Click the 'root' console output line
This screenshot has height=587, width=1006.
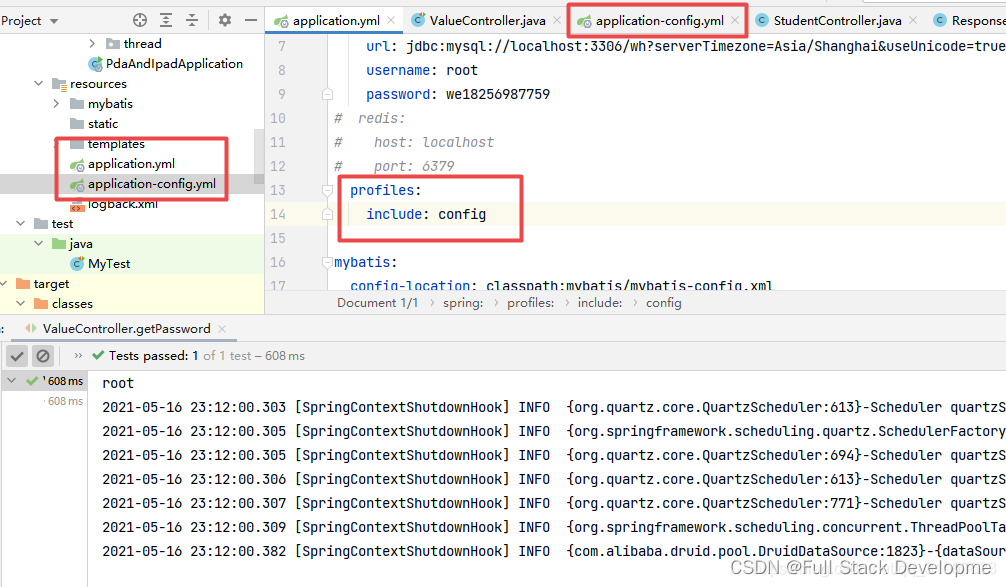[118, 383]
